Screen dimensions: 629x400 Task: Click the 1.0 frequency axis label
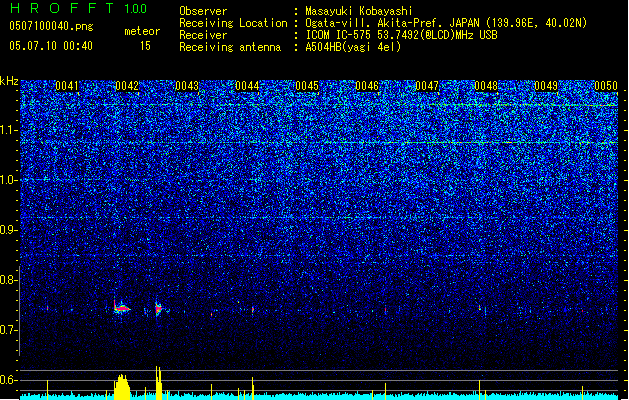8,180
